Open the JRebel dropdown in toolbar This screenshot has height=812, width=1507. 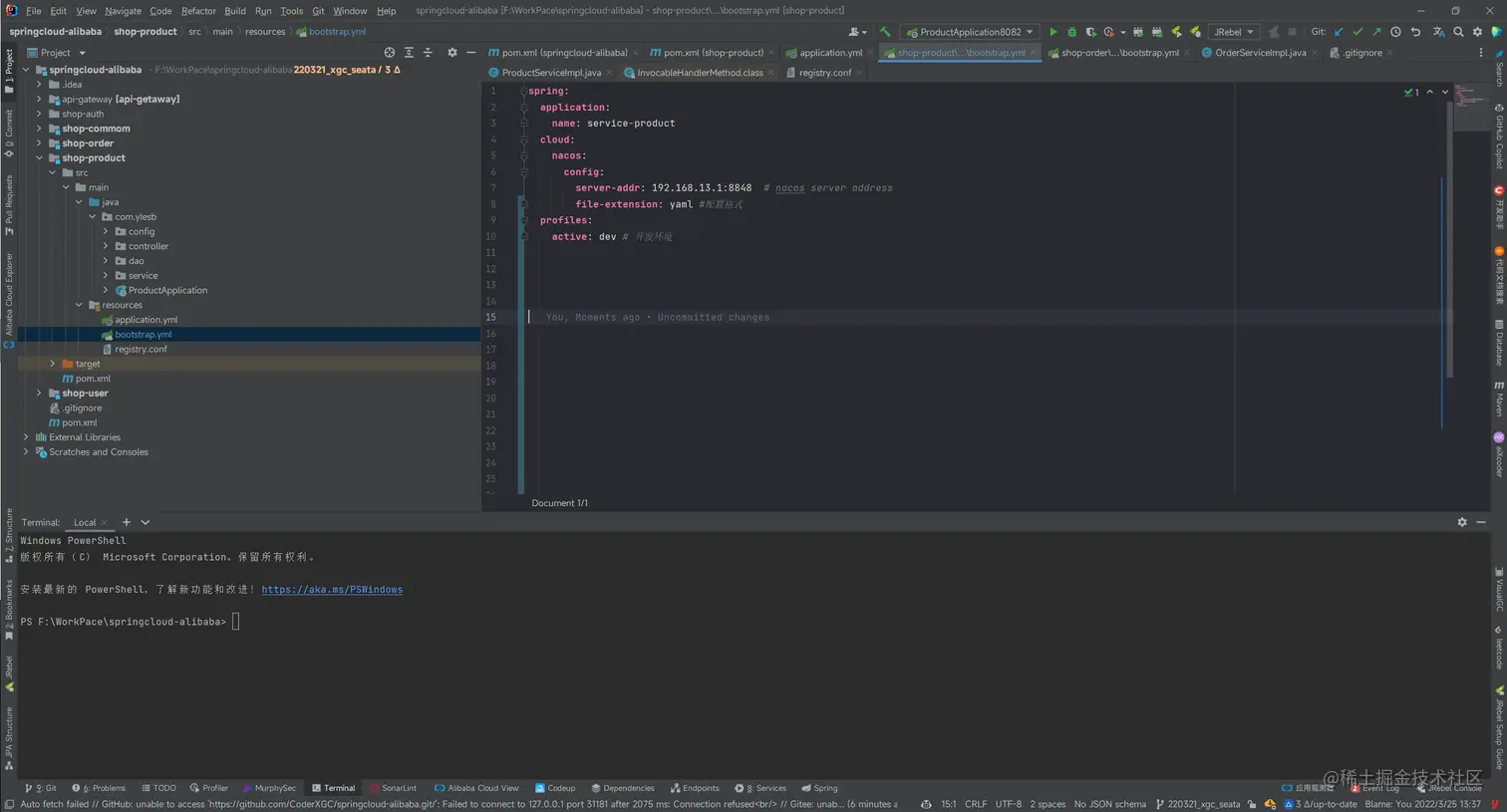coord(1234,32)
